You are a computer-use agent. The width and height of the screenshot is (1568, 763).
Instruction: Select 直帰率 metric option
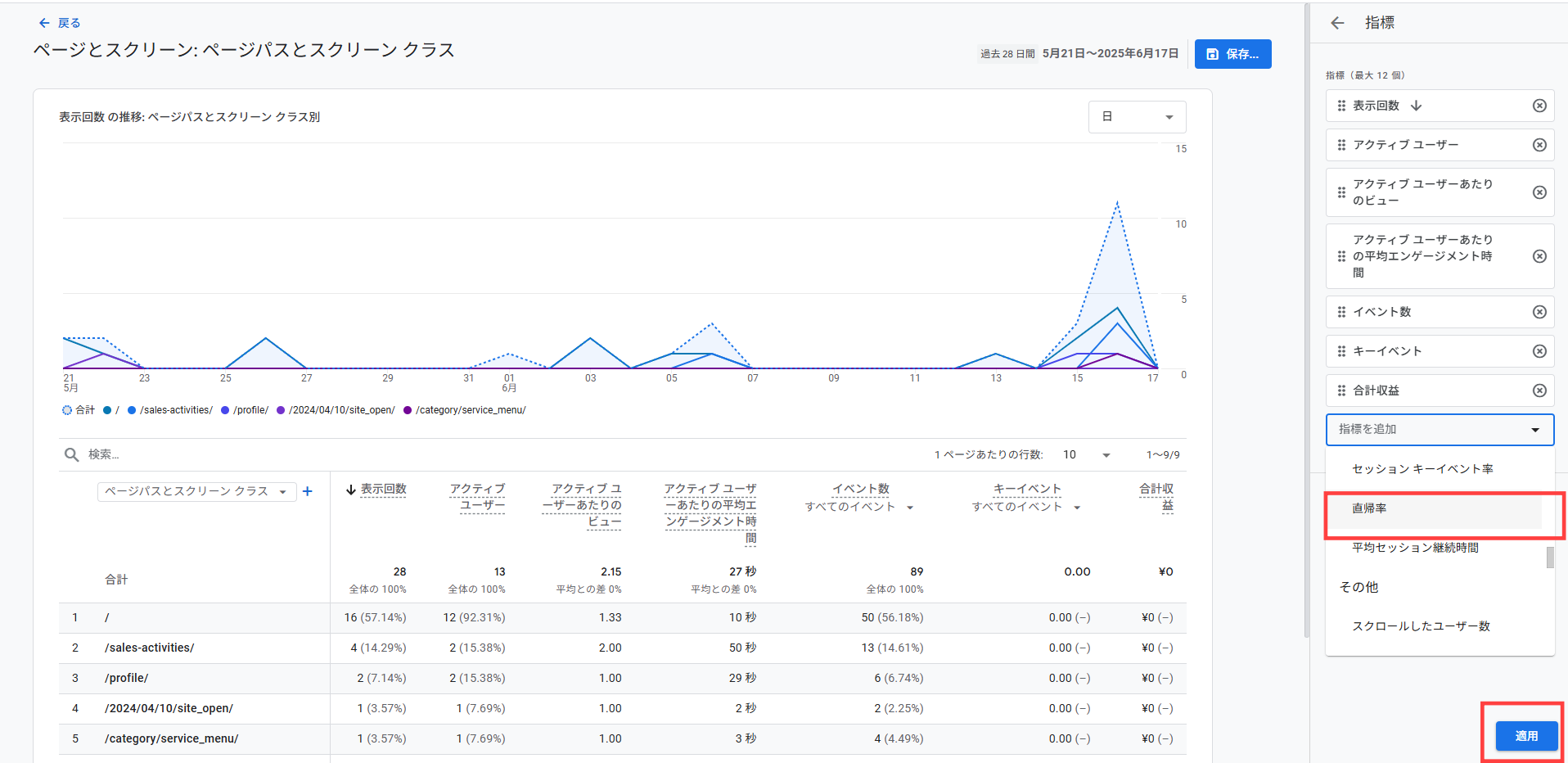(1434, 508)
